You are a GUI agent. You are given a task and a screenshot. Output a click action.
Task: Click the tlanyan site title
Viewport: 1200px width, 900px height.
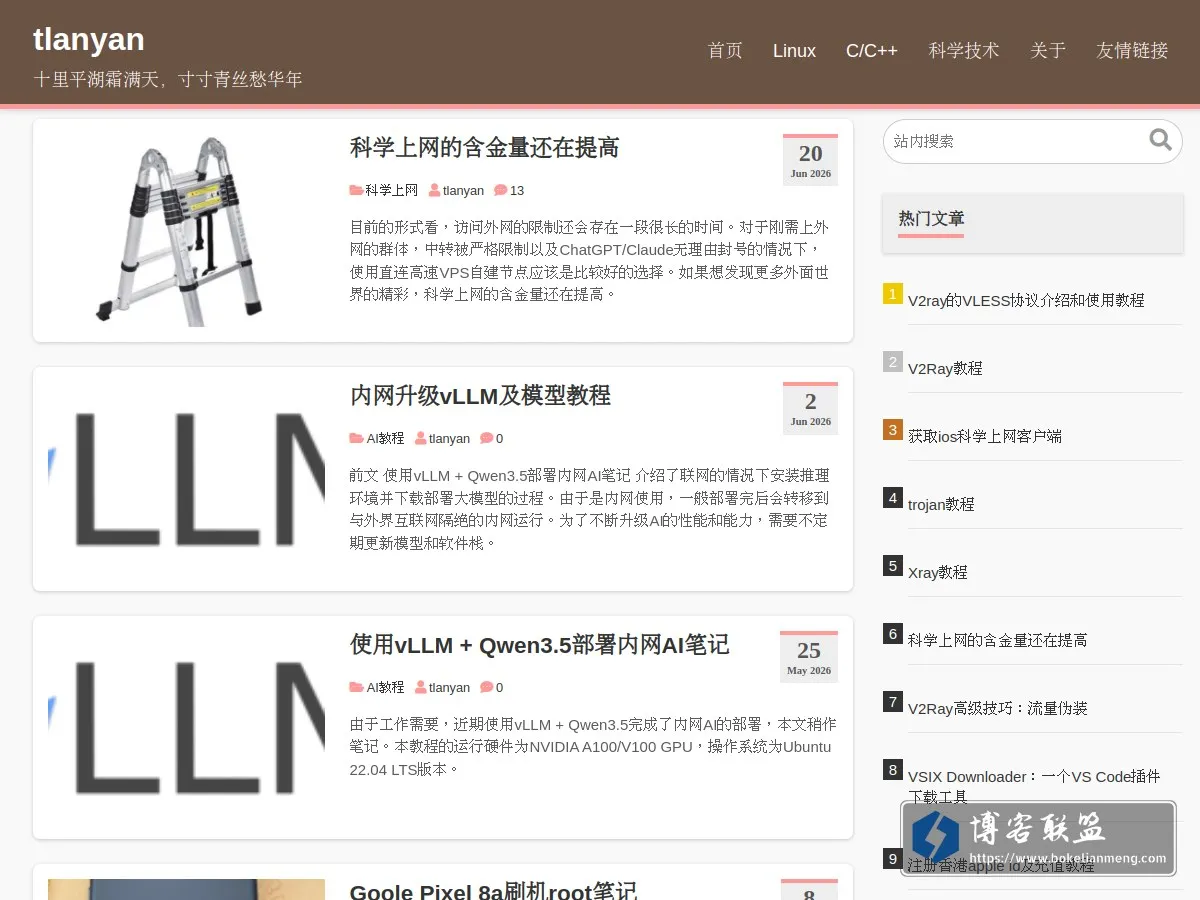(x=89, y=39)
